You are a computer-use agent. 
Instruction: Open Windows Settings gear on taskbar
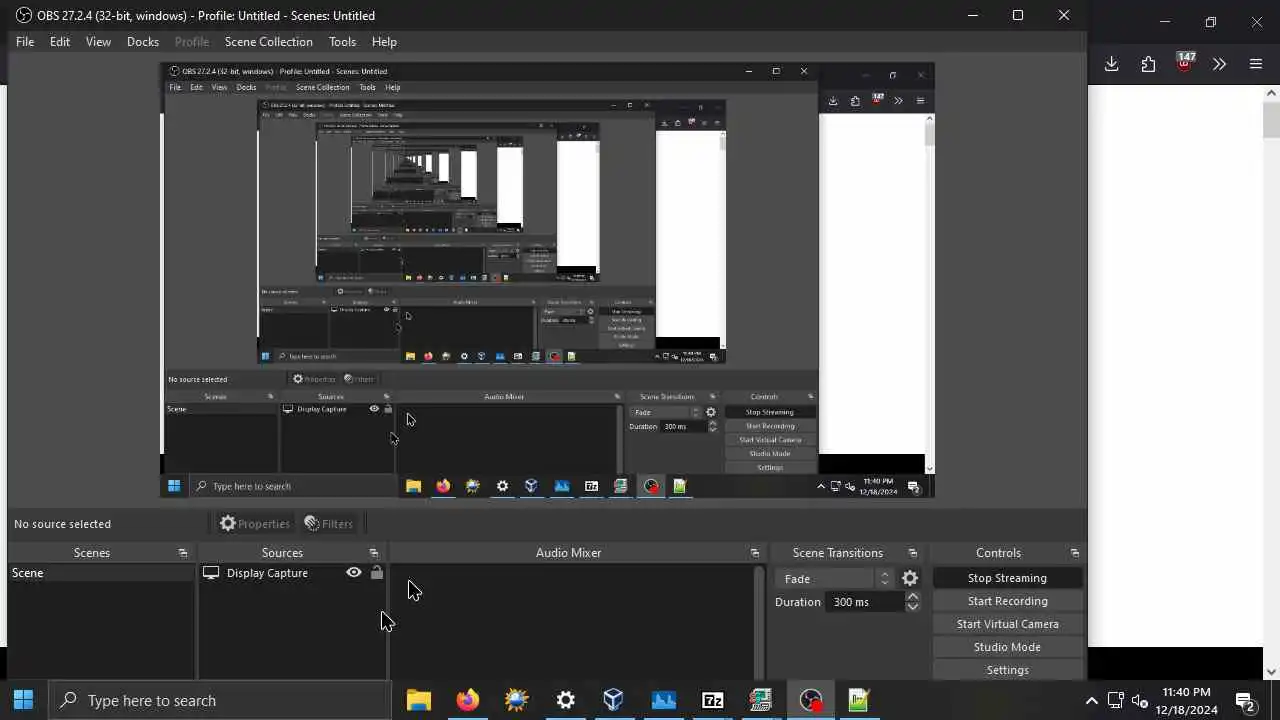click(x=565, y=700)
